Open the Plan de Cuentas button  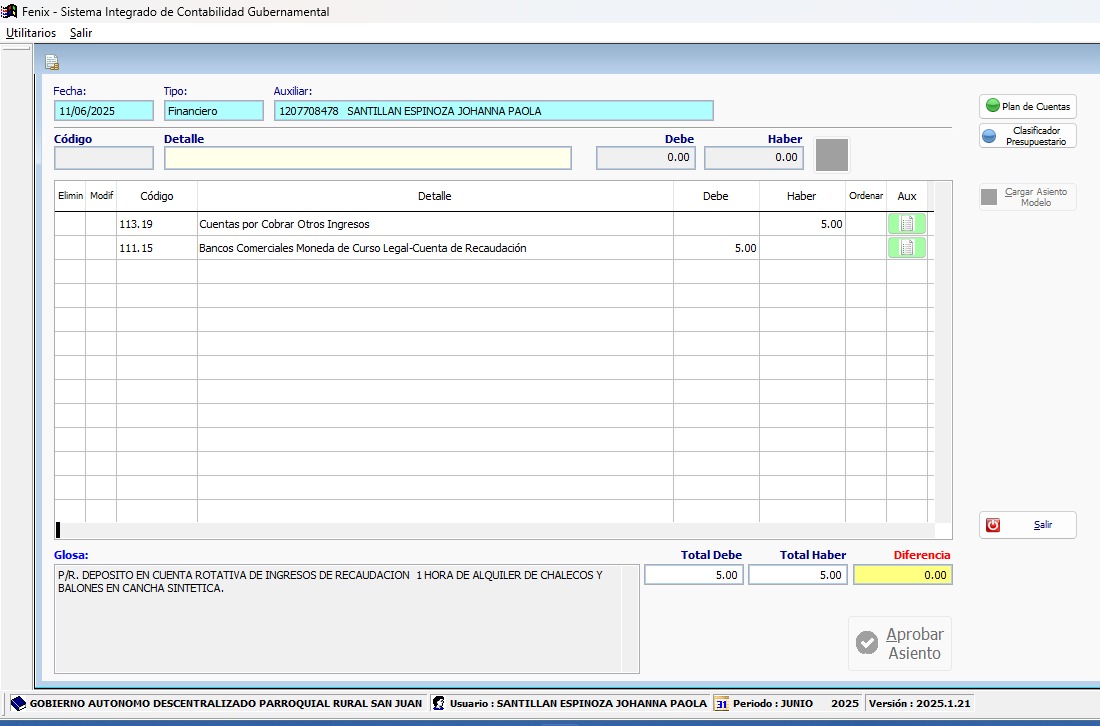1027,106
